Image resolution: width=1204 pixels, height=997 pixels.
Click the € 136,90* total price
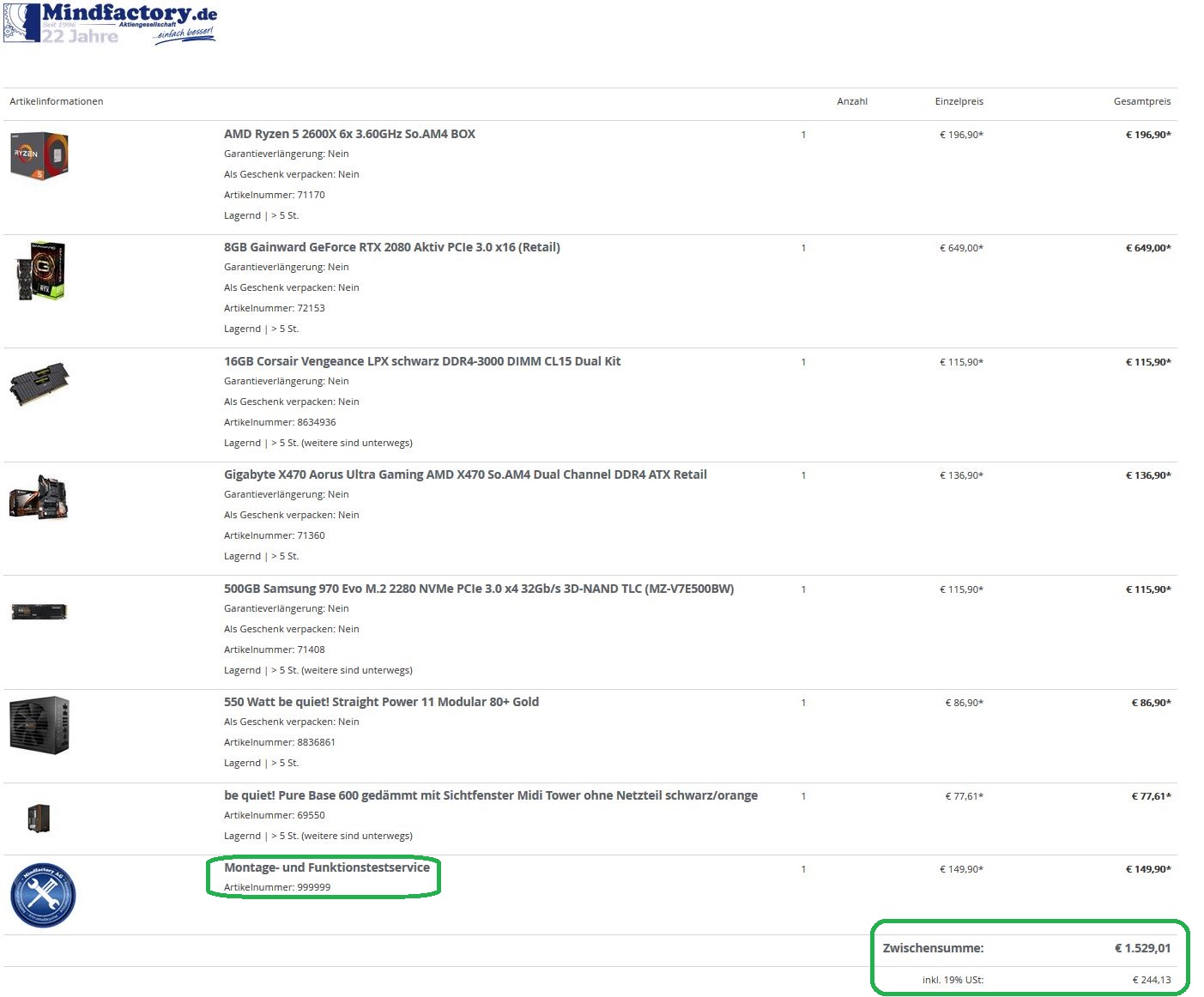coord(1148,475)
